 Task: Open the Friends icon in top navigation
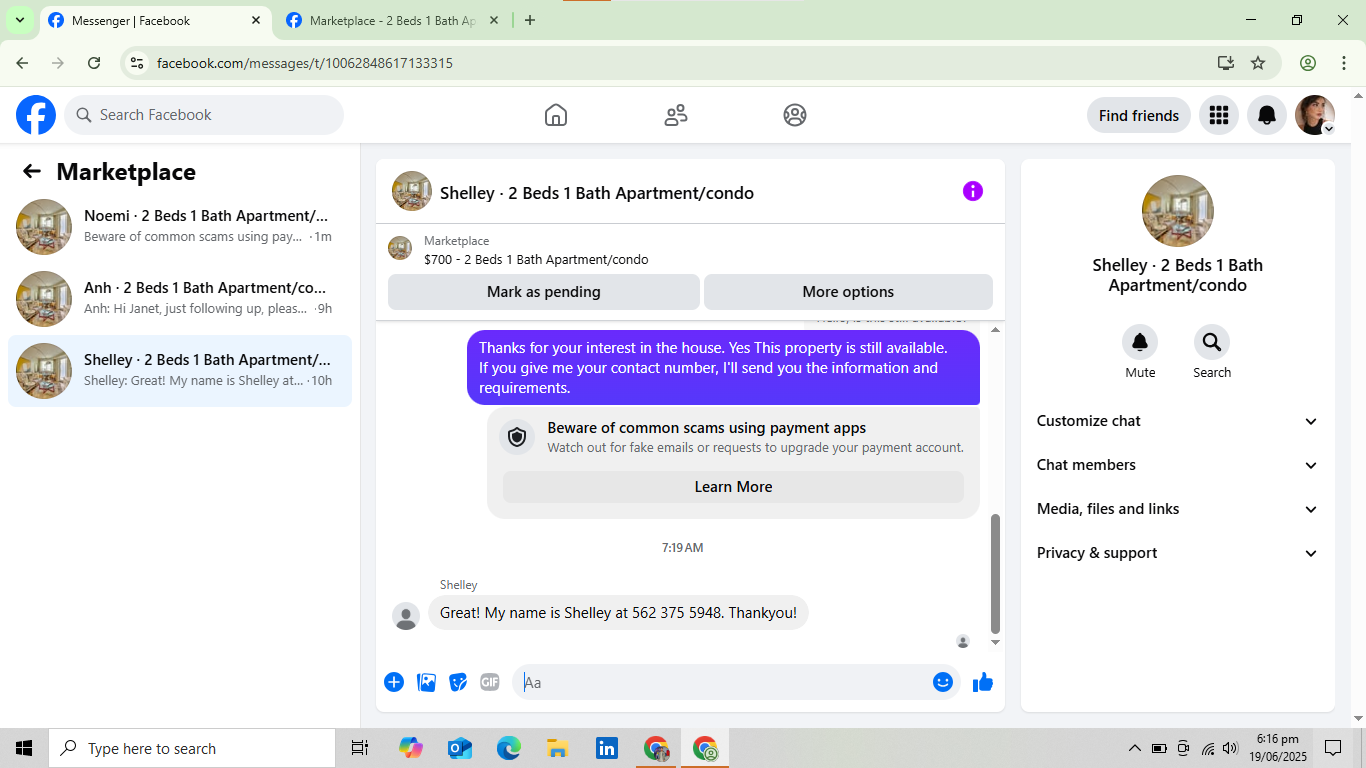coord(676,115)
